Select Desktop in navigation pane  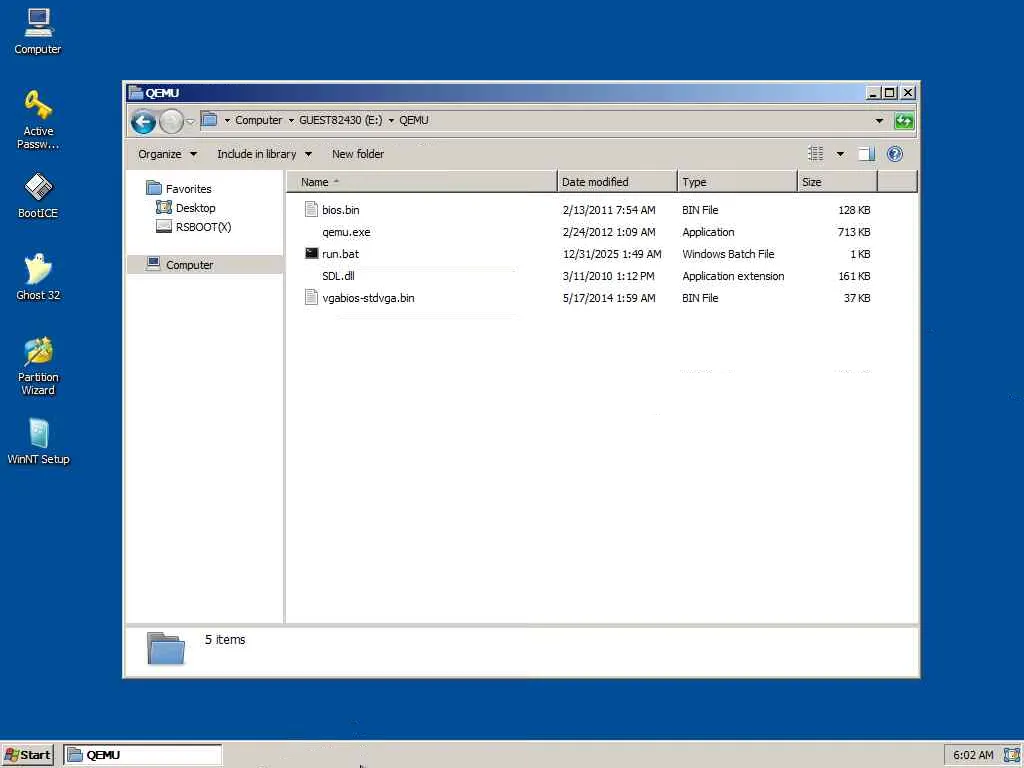tap(195, 208)
